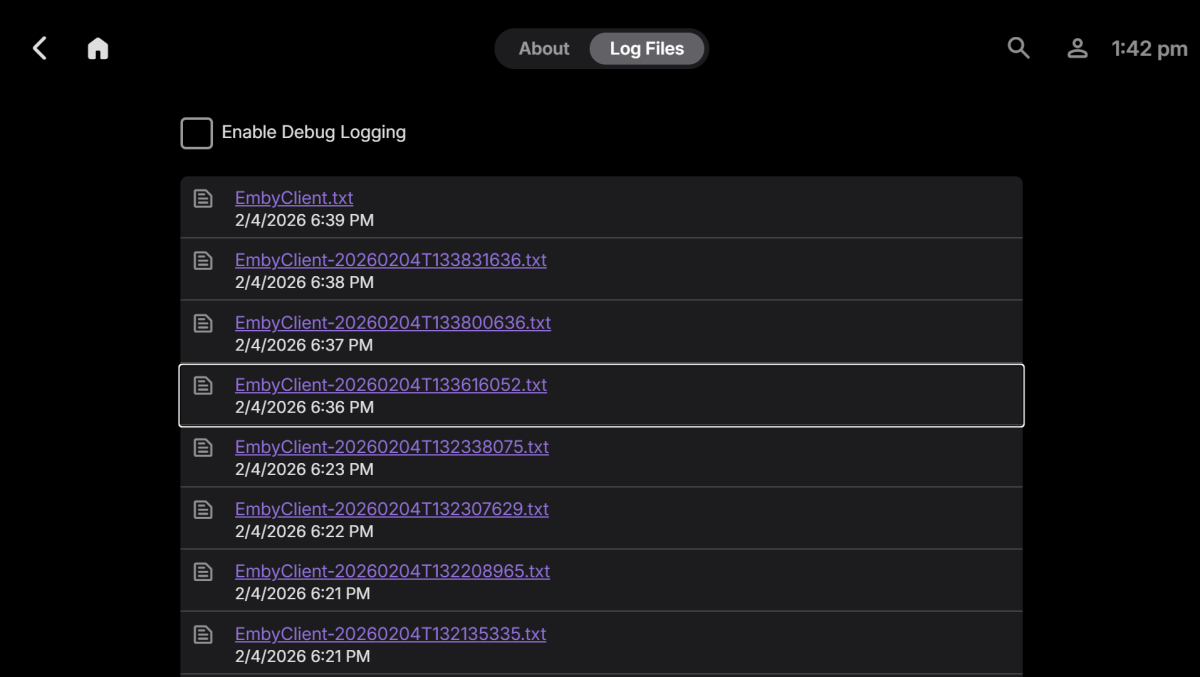Open EmbyClient-20260204T132208965.txt

[x=392, y=571]
